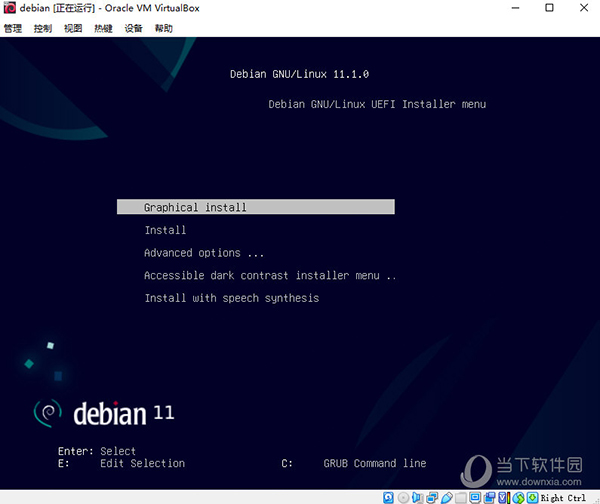Select the Graphical install boot entry

point(256,207)
